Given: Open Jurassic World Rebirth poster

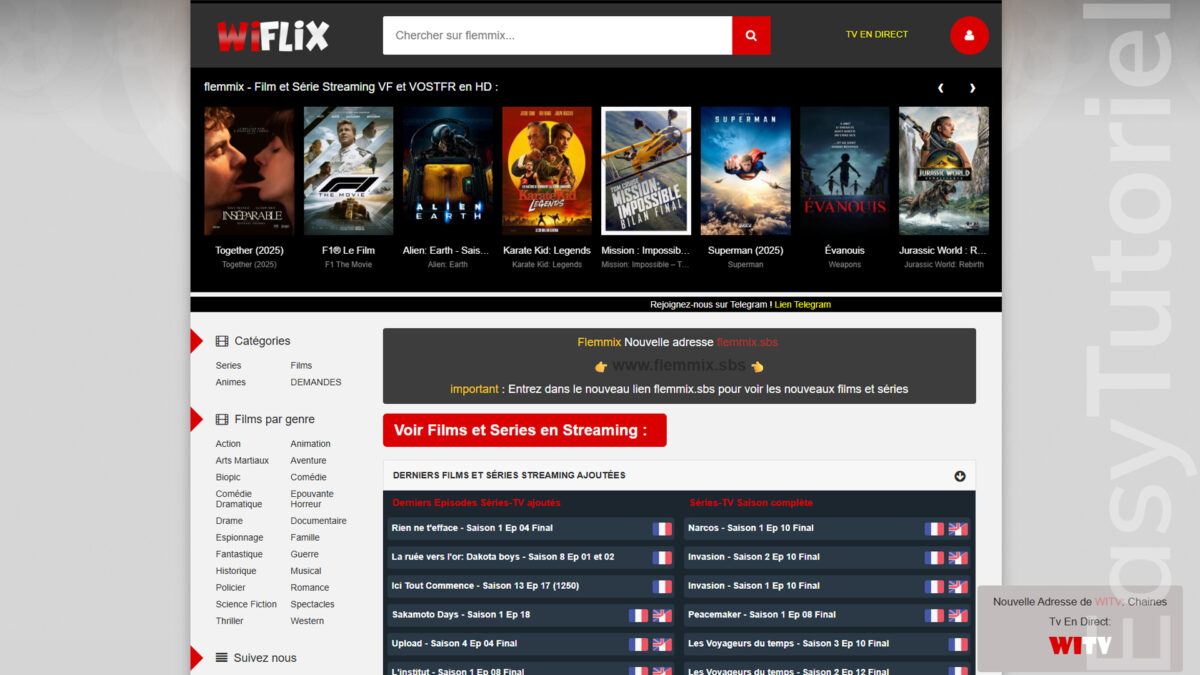Looking at the screenshot, I should (x=944, y=171).
